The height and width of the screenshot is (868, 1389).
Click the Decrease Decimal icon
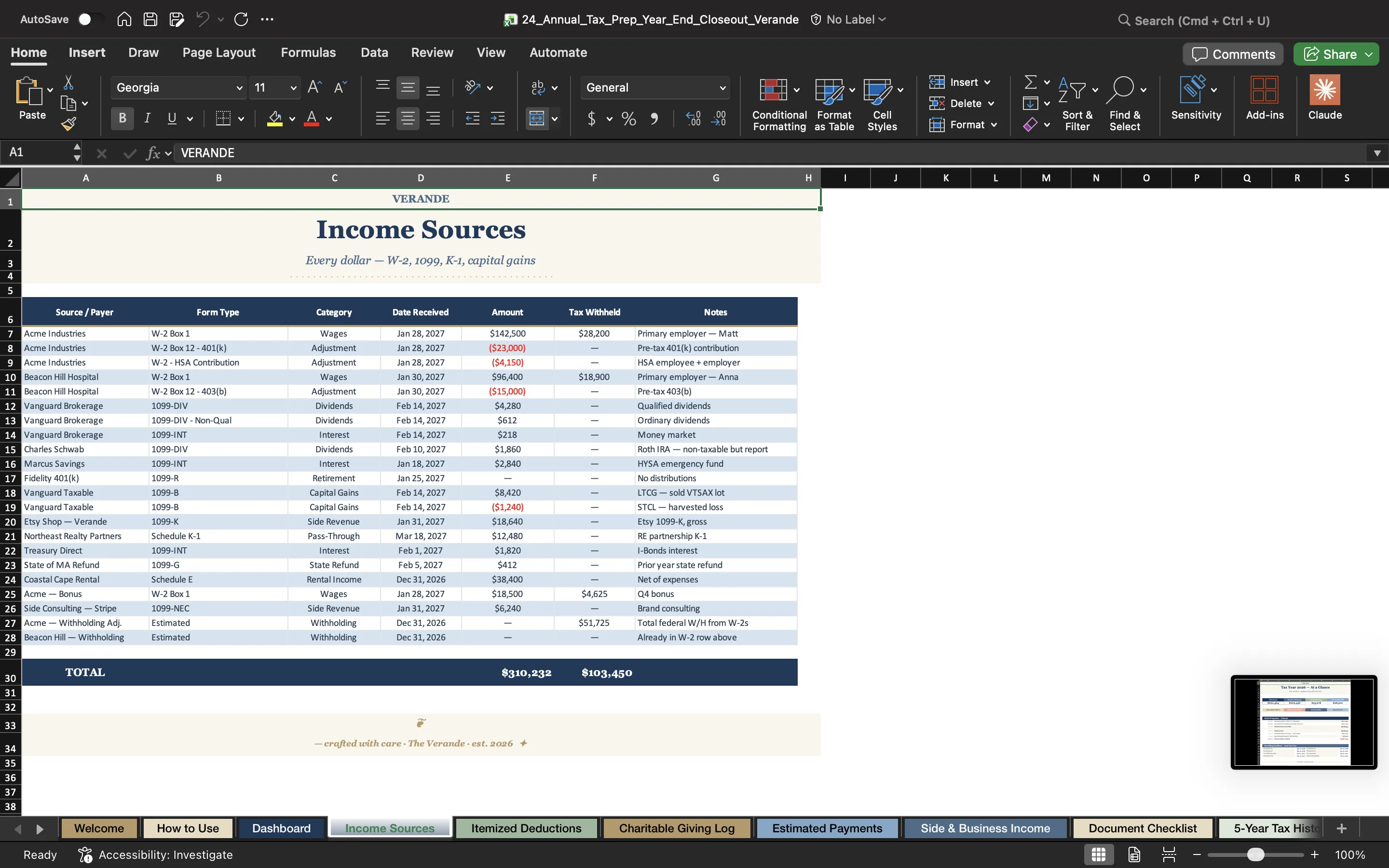719,119
